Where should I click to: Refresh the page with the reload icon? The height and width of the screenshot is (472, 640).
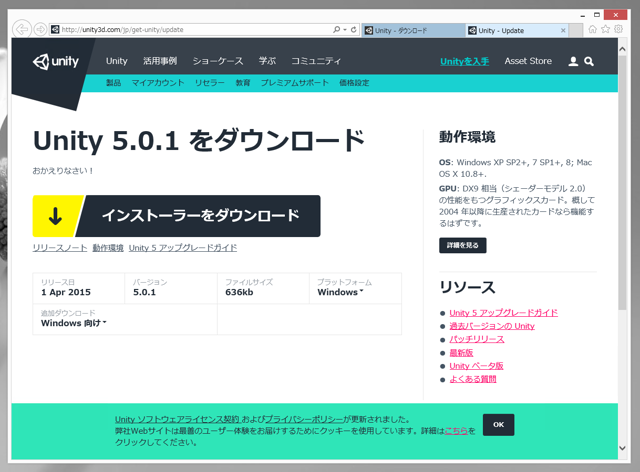353,29
